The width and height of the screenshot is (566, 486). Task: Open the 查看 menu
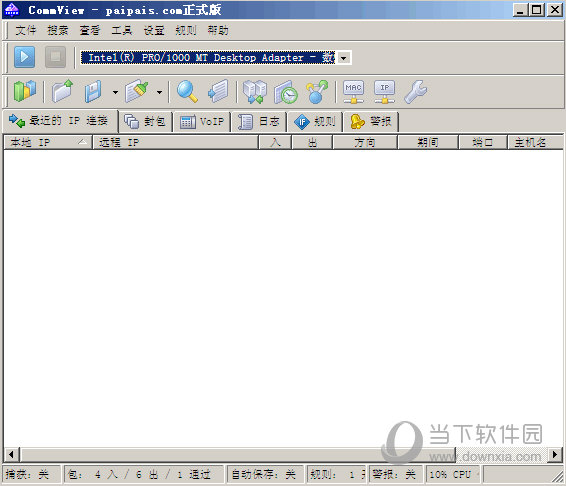click(x=90, y=30)
